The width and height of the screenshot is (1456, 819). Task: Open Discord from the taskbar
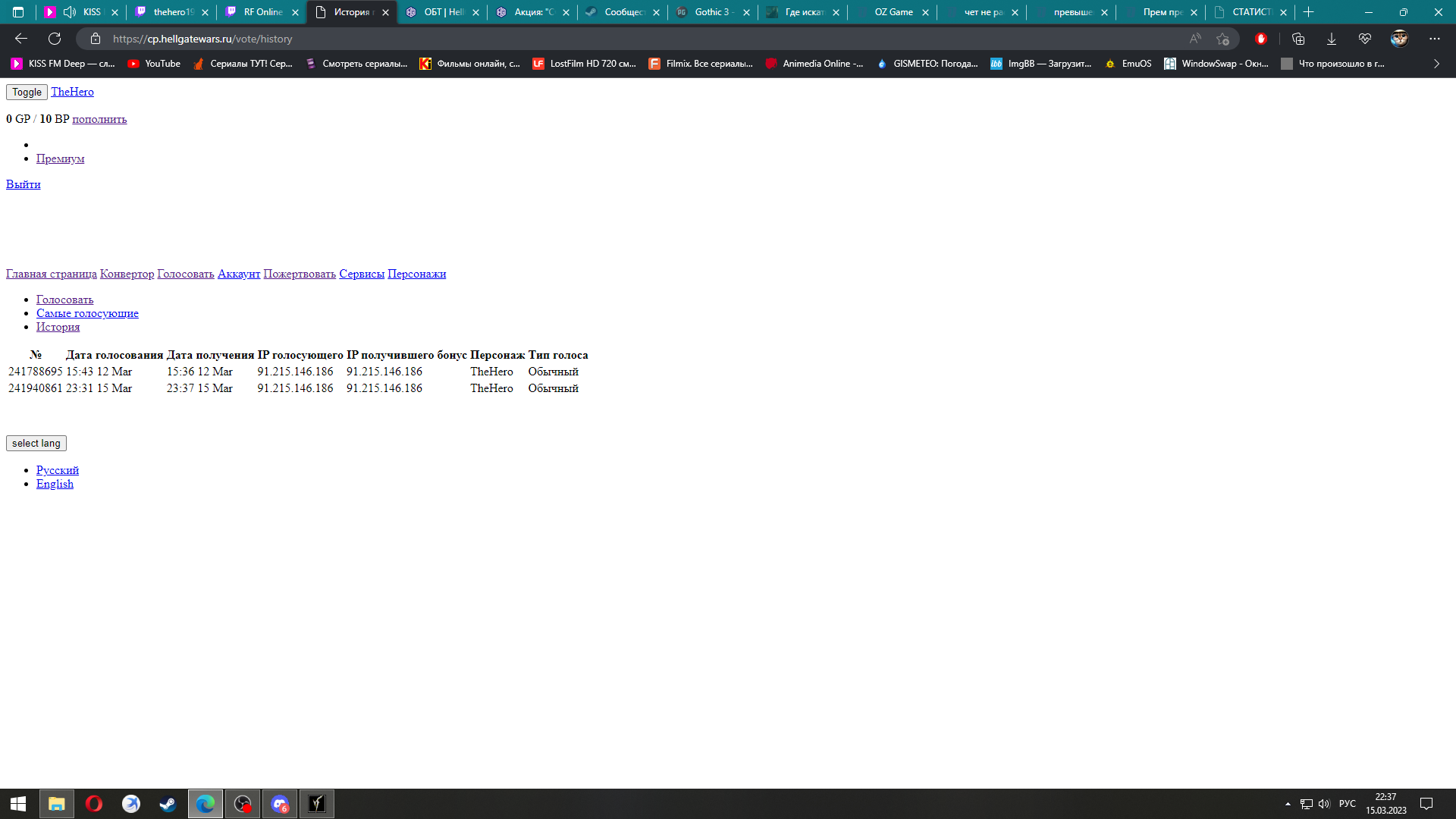280,804
